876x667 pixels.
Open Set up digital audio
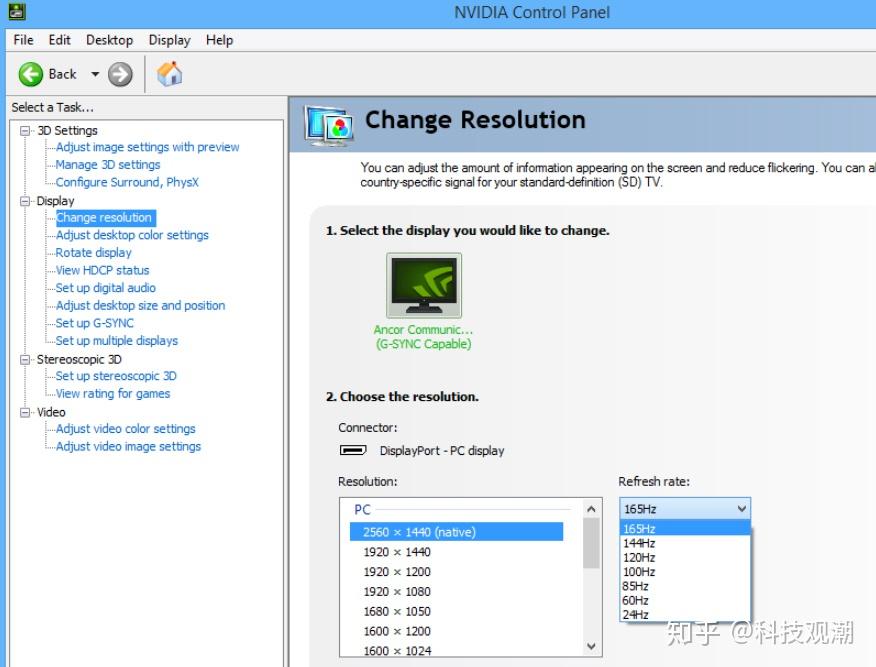(106, 288)
